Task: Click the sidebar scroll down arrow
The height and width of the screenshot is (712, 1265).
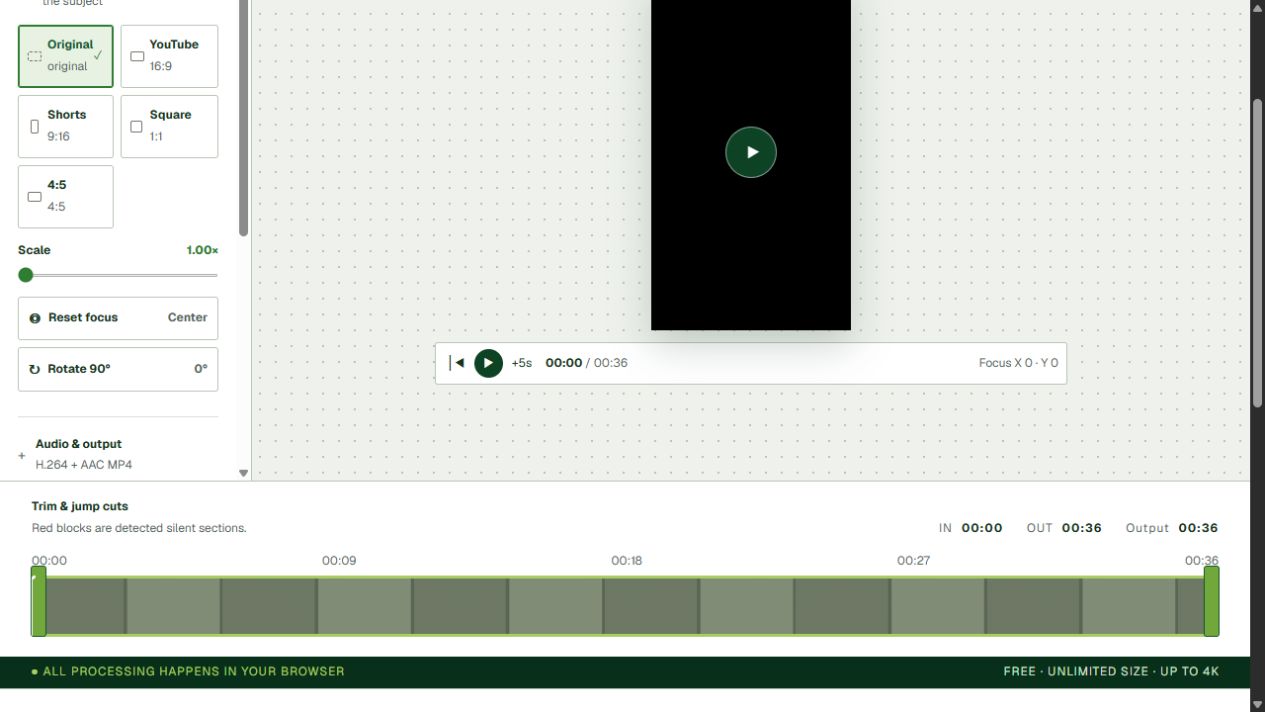Action: tap(243, 473)
